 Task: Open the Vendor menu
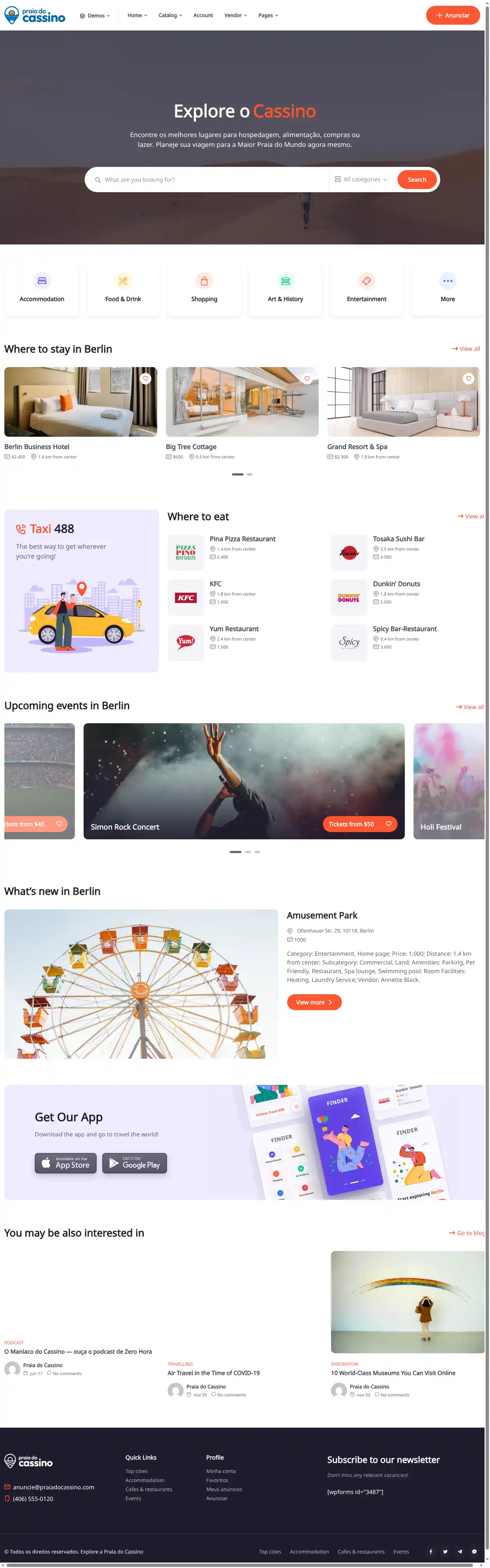click(x=236, y=15)
